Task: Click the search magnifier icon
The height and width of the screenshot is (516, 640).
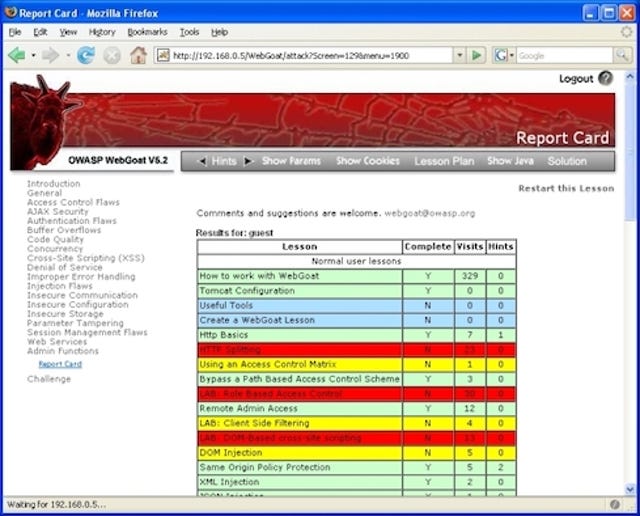Action: point(622,55)
